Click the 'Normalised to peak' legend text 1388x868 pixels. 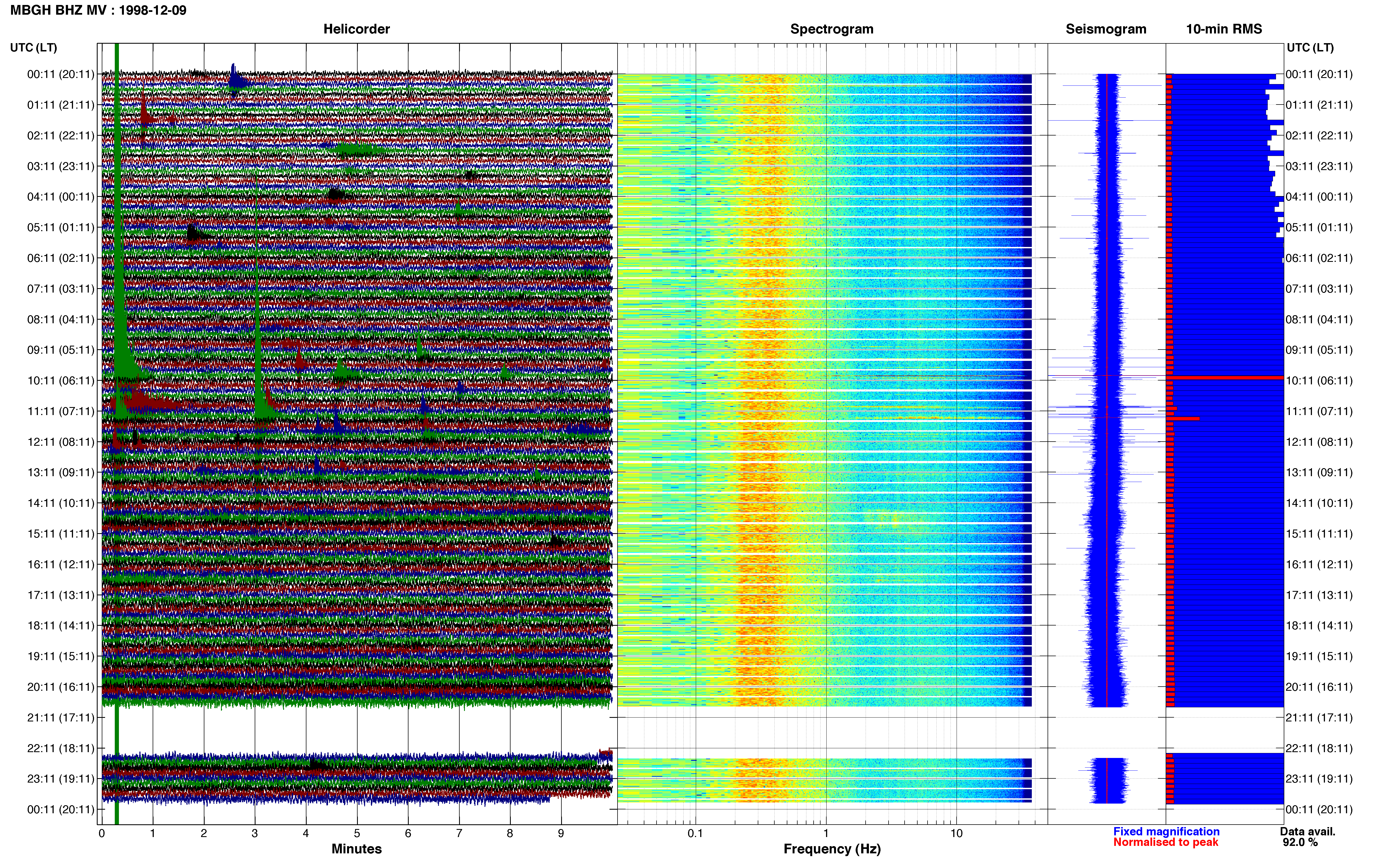pos(1166,842)
